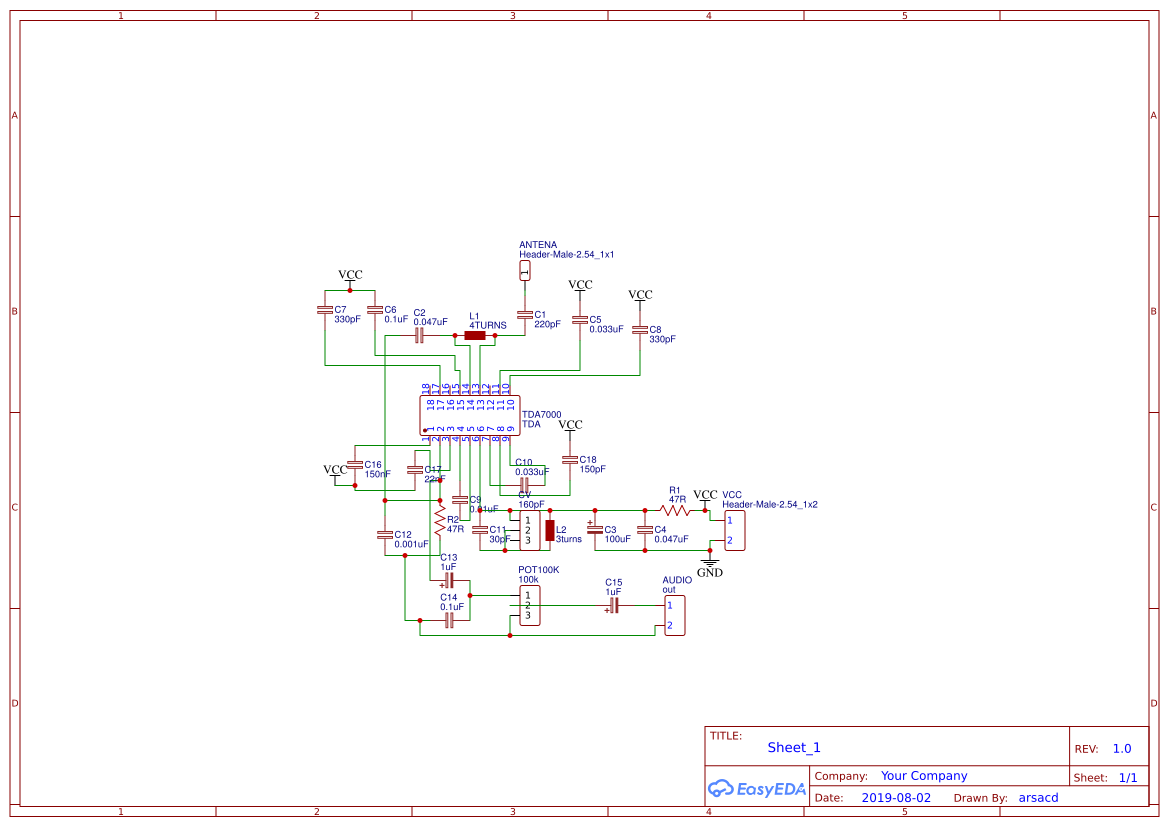Viewport: 1169px width, 827px height.
Task: Select capacitor C1 symbol below antenna
Action: coord(525,315)
